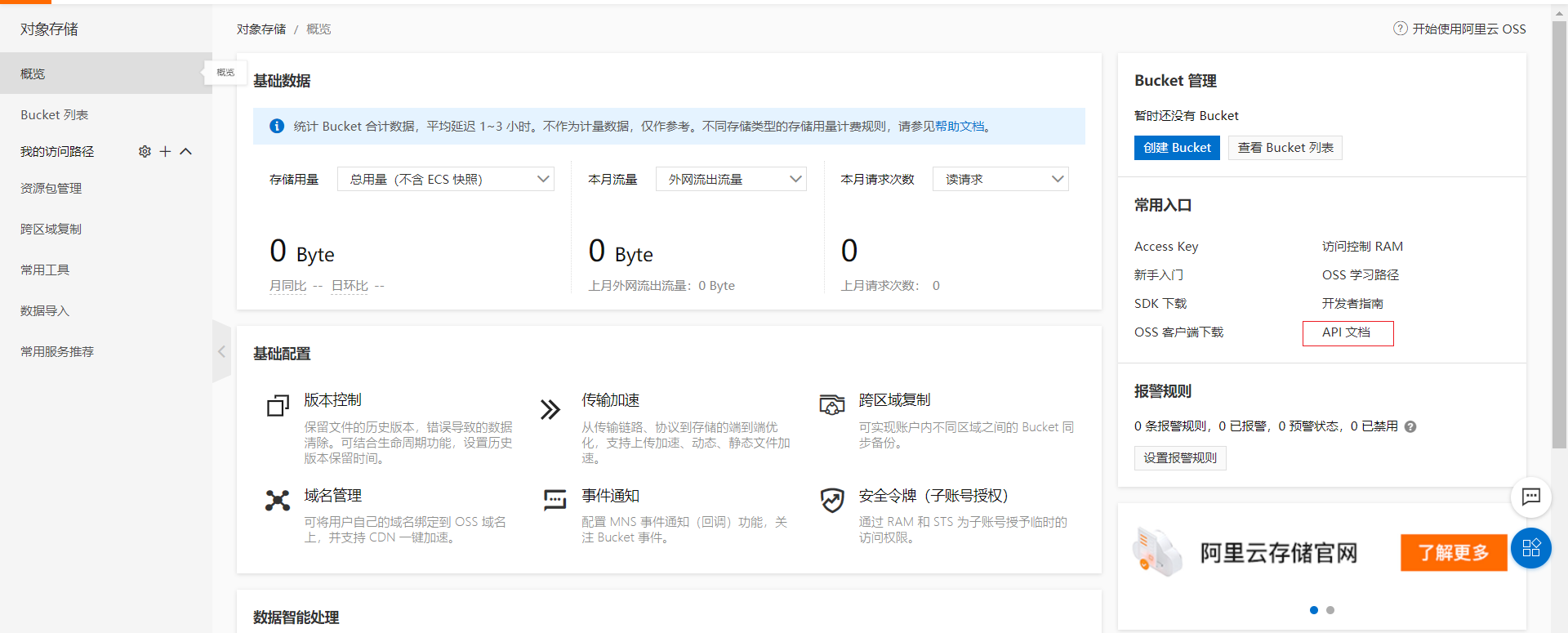Click 创建 Bucket button
The width and height of the screenshot is (1568, 633).
(x=1177, y=148)
